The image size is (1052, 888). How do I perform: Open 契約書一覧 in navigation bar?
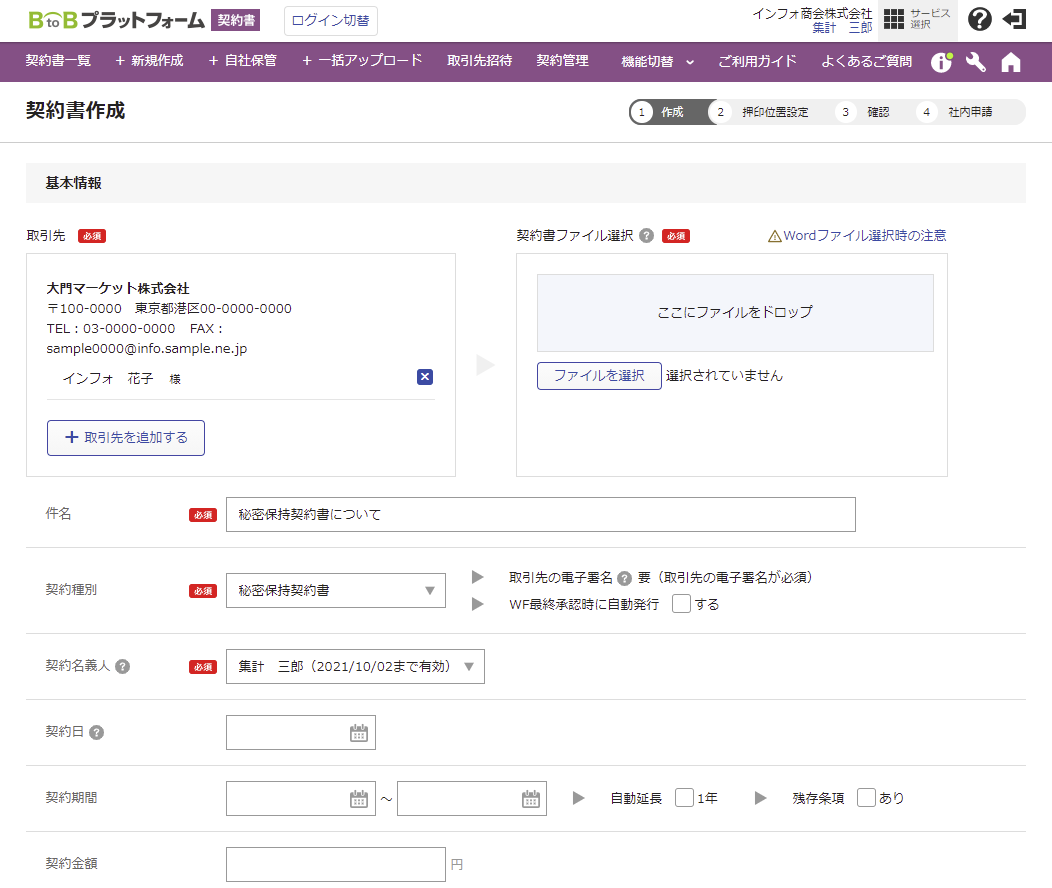click(58, 61)
